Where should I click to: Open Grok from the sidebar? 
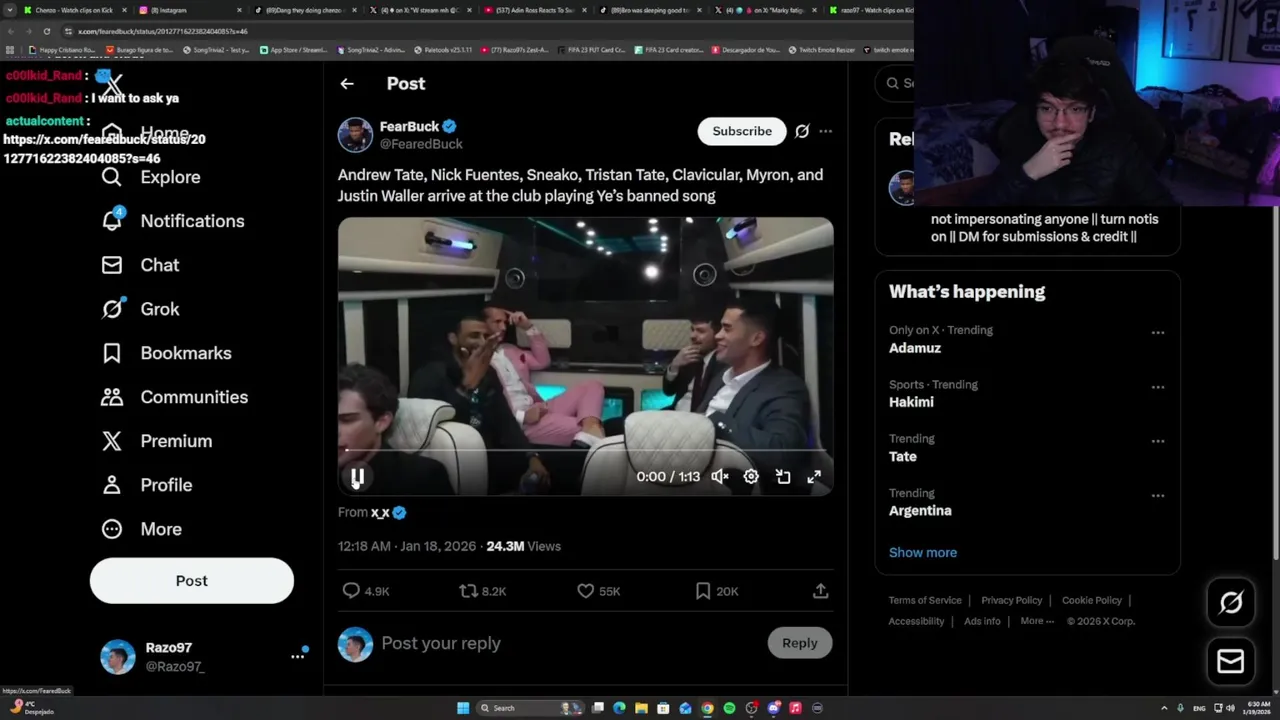[140, 309]
